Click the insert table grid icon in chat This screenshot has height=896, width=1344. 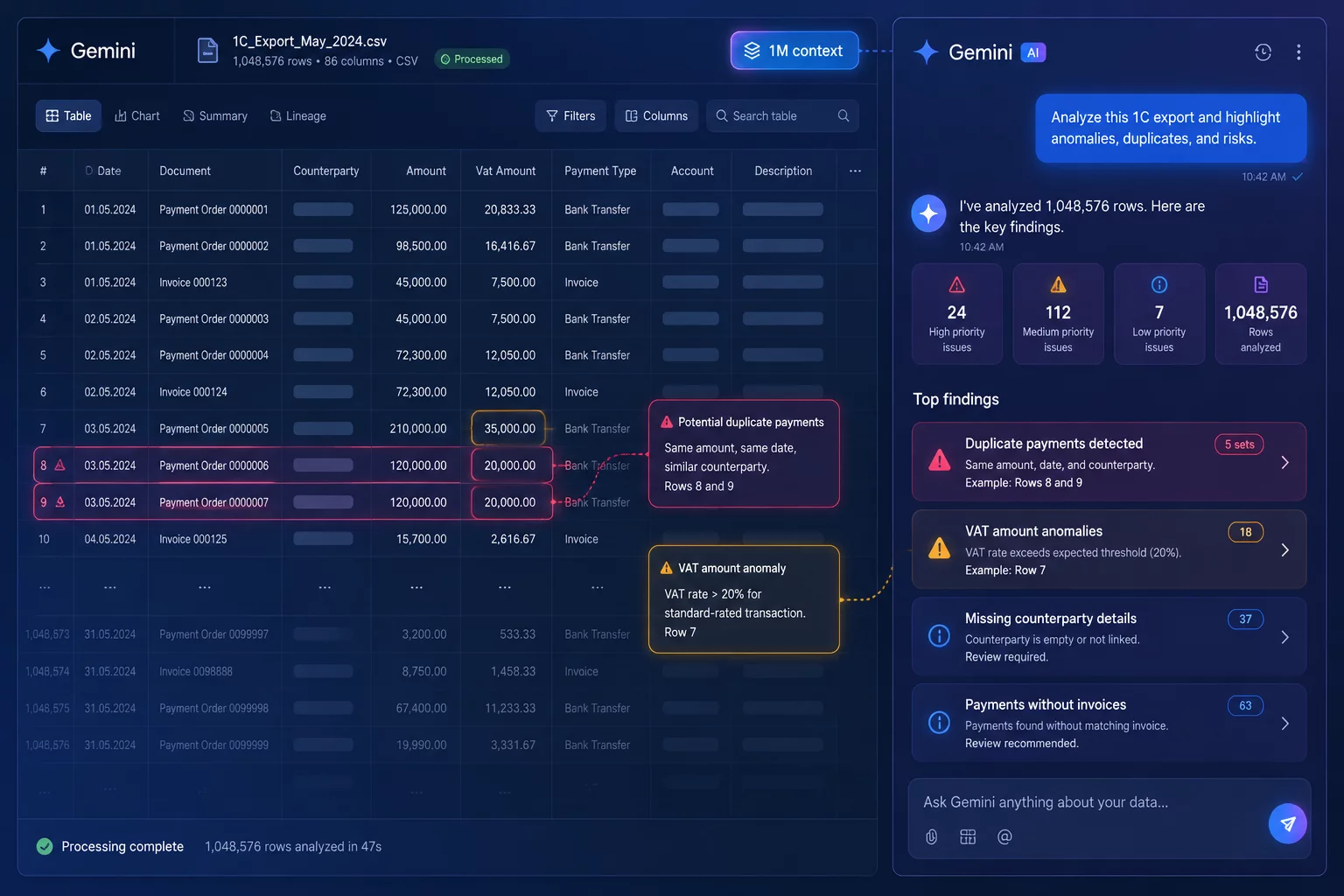point(968,837)
